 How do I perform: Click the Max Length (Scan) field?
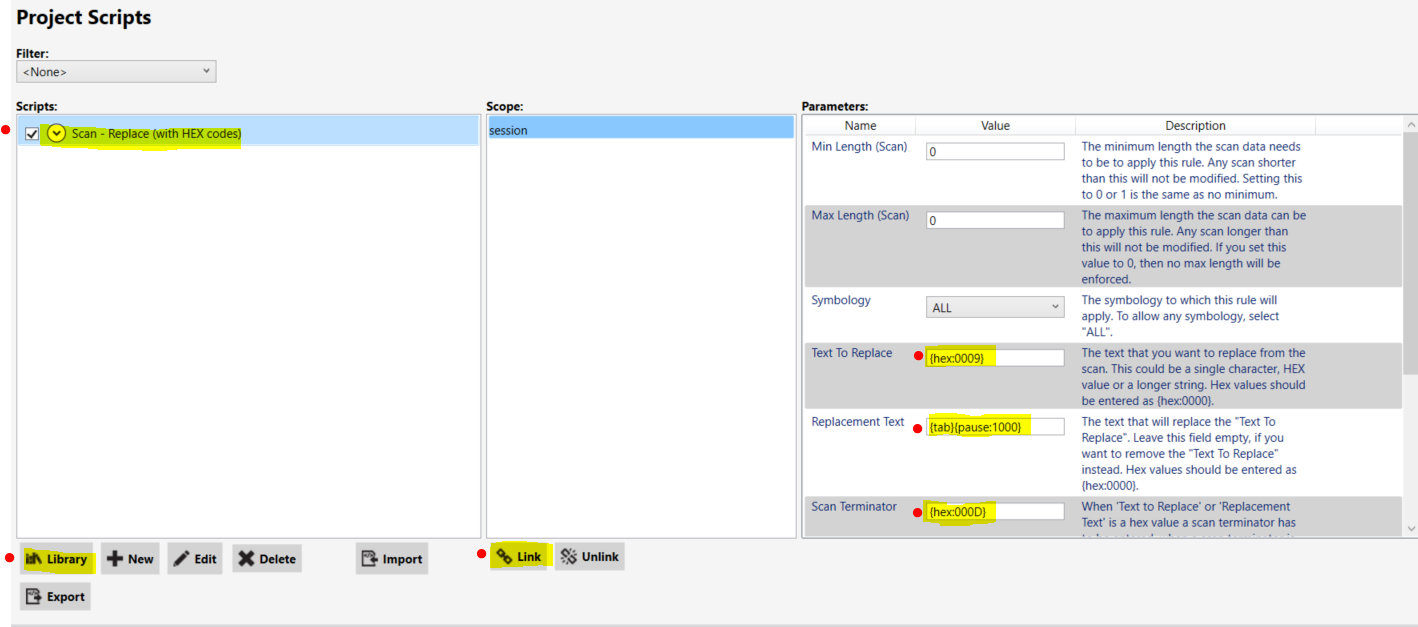[994, 220]
